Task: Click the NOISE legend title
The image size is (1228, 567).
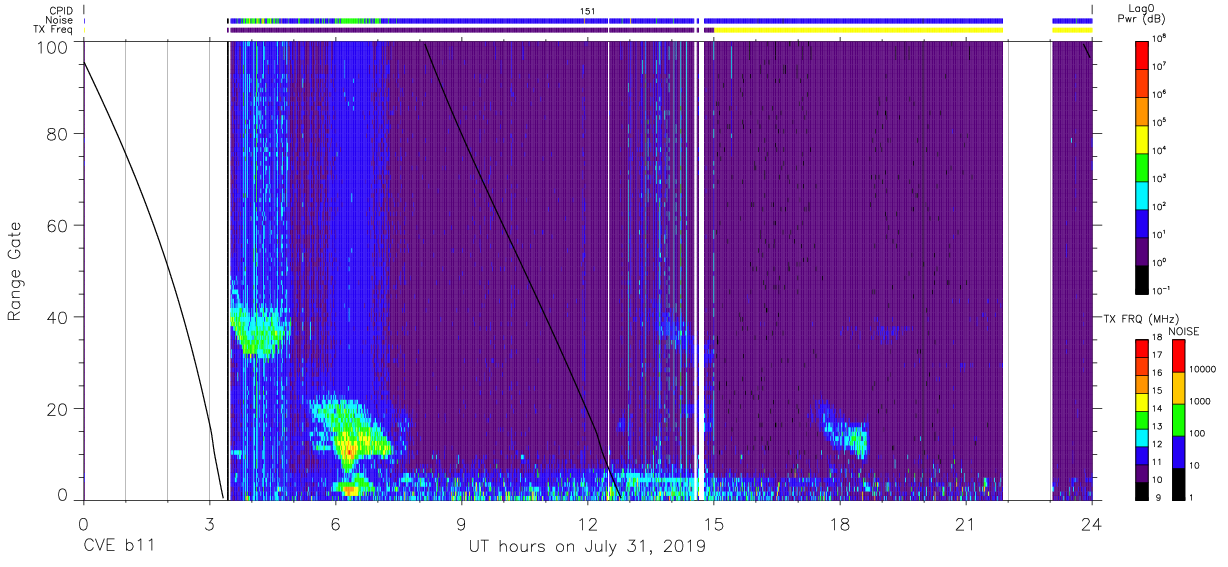Action: coord(1183,329)
